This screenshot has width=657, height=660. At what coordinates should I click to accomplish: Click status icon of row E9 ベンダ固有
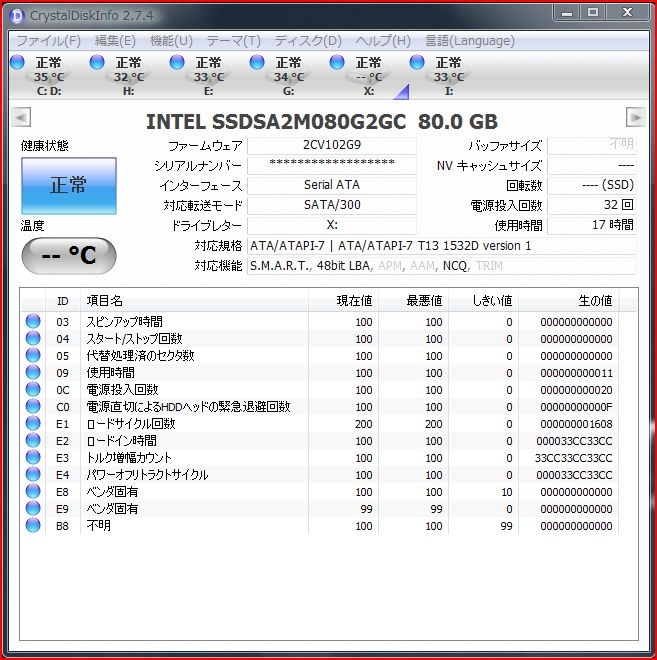33,508
